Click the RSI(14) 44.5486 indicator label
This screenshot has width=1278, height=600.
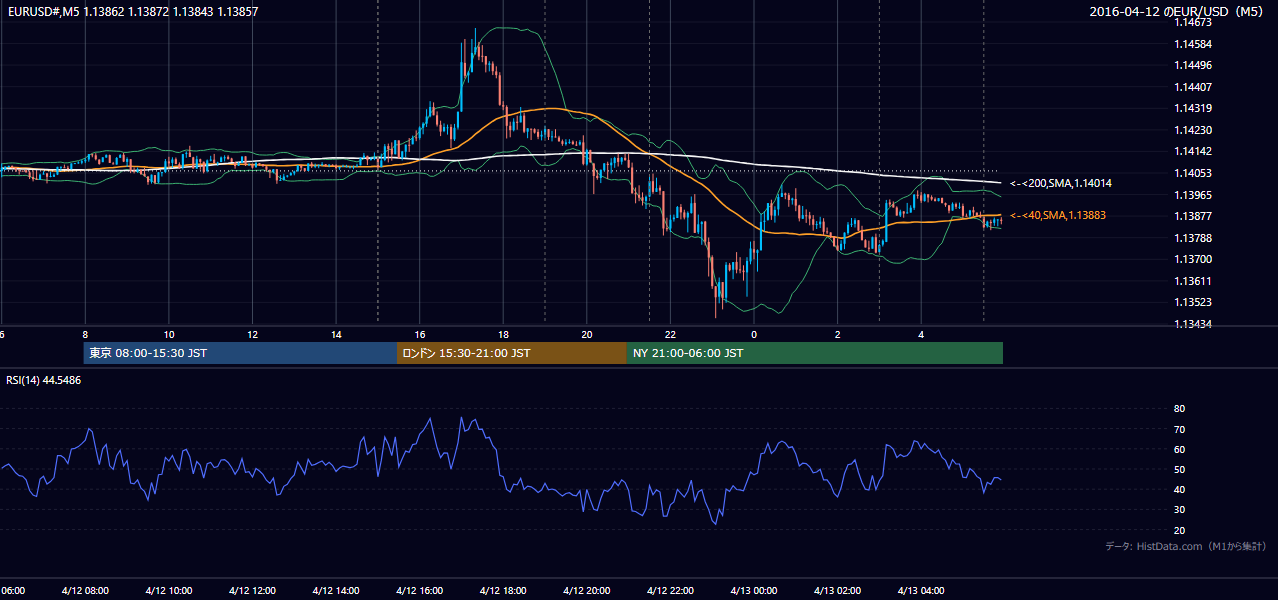click(x=44, y=381)
